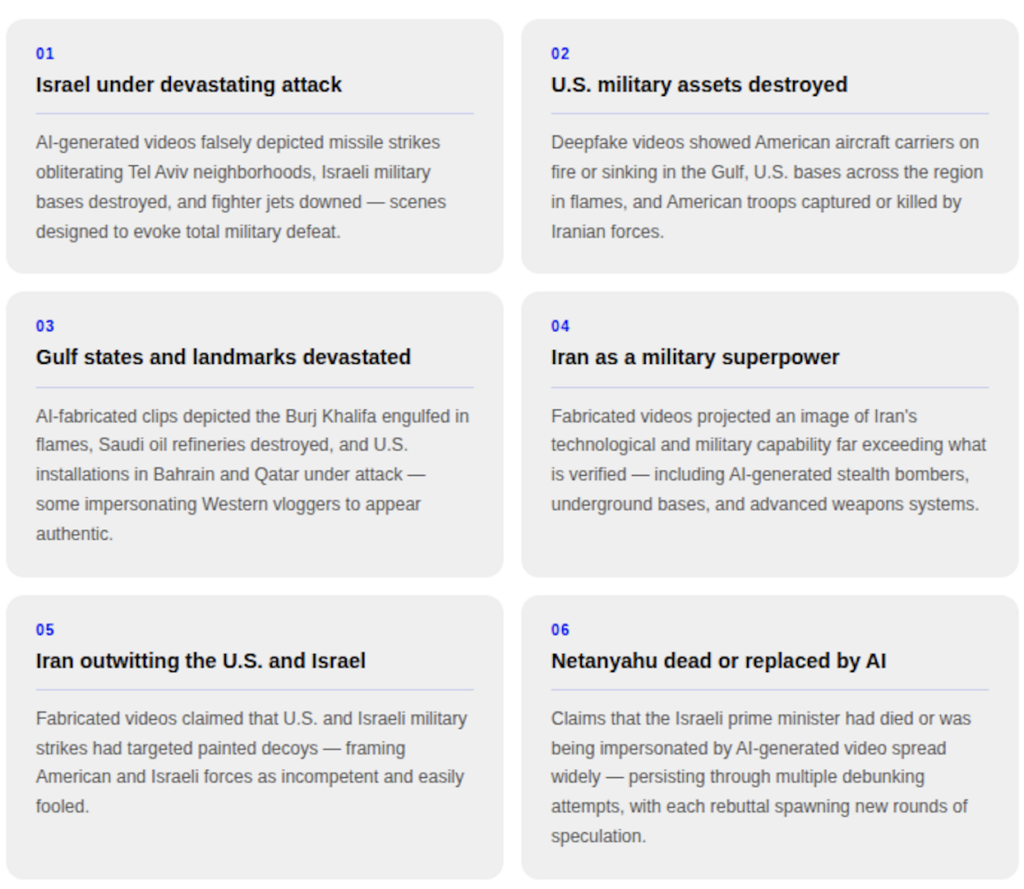
Task: Select "Gulf states and landmarks devastated" heading
Action: click(x=223, y=357)
